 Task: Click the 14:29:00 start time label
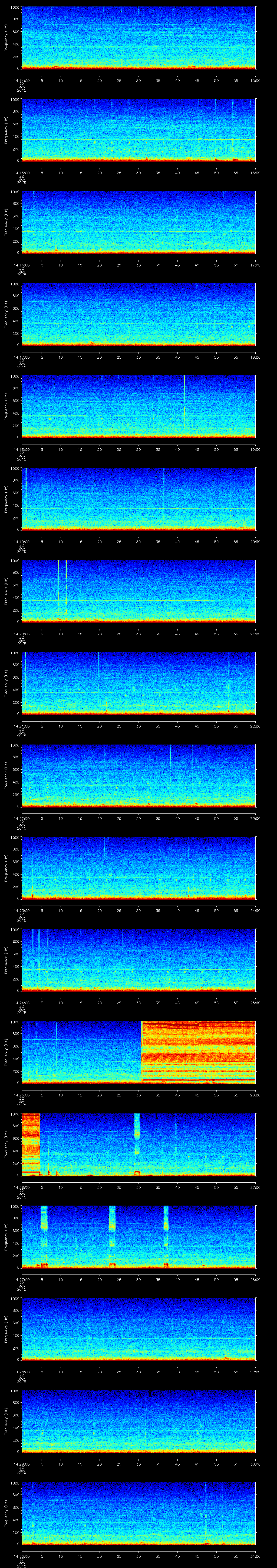click(x=21, y=1464)
